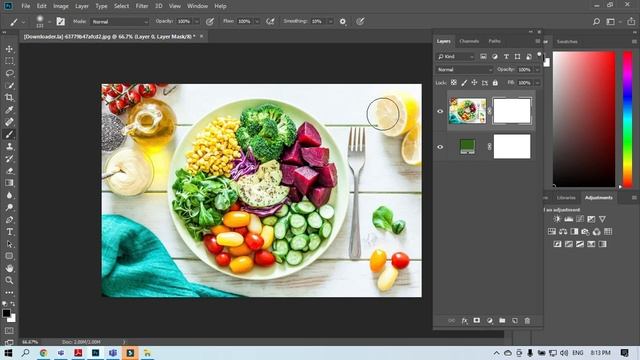Open layer blend mode Normal dropdown

(x=464, y=70)
